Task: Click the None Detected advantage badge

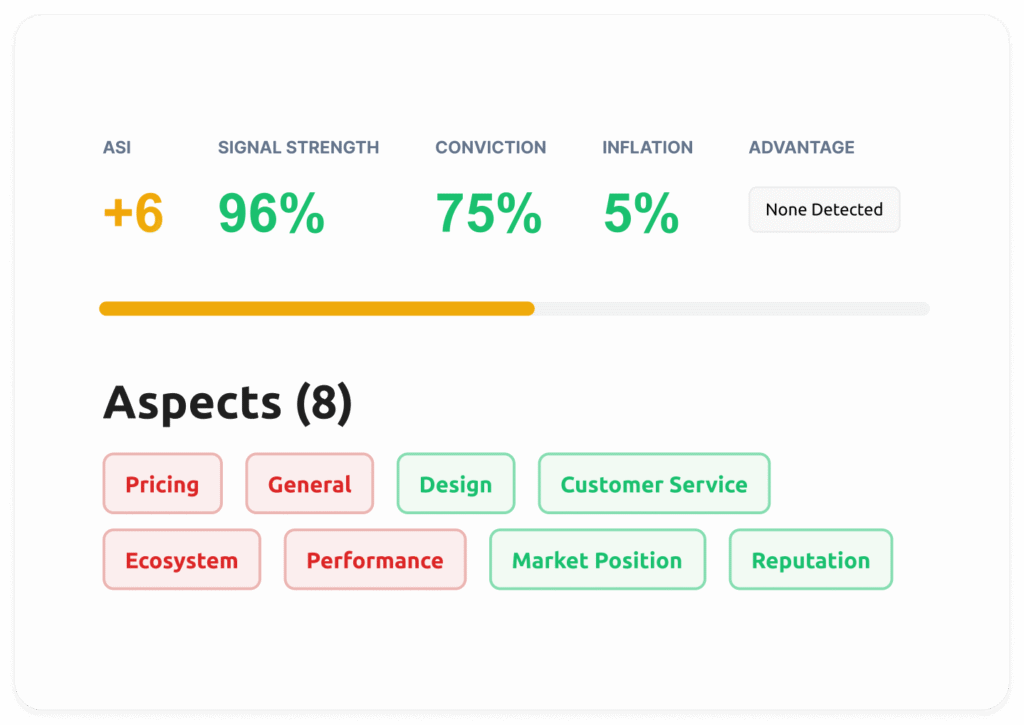Action: coord(824,210)
